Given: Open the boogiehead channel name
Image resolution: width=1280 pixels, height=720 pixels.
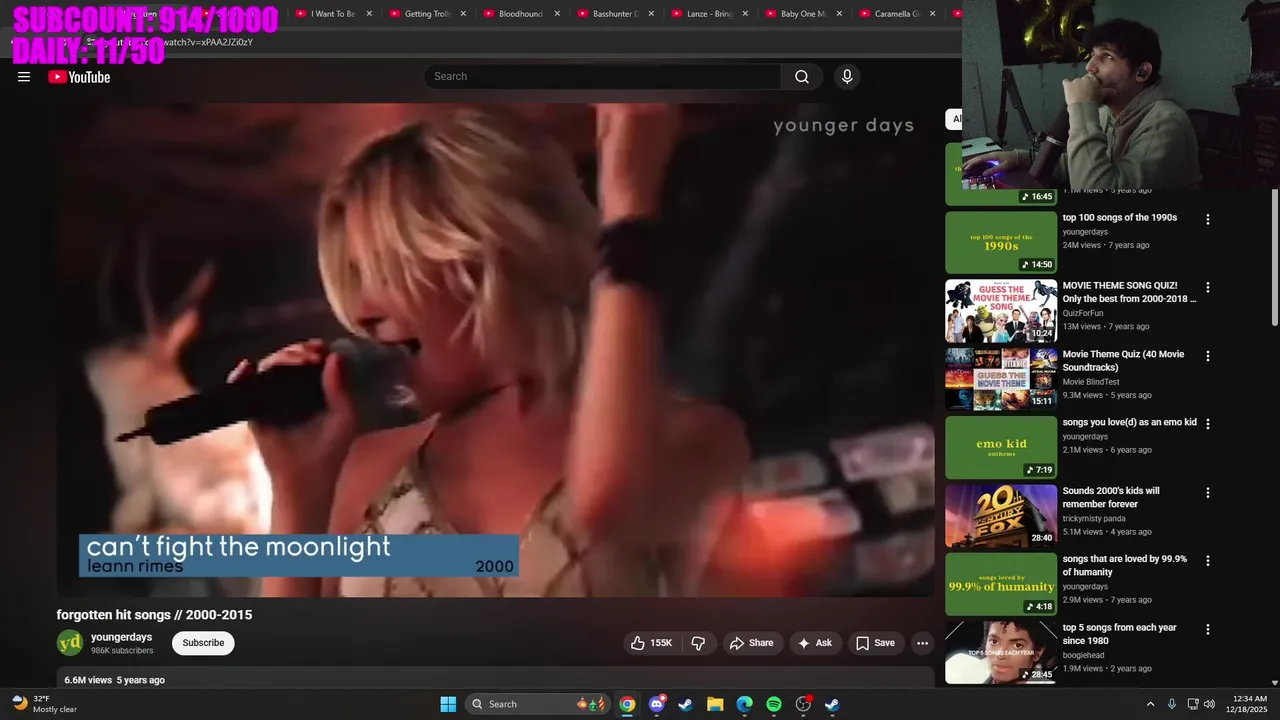Looking at the screenshot, I should [1084, 656].
